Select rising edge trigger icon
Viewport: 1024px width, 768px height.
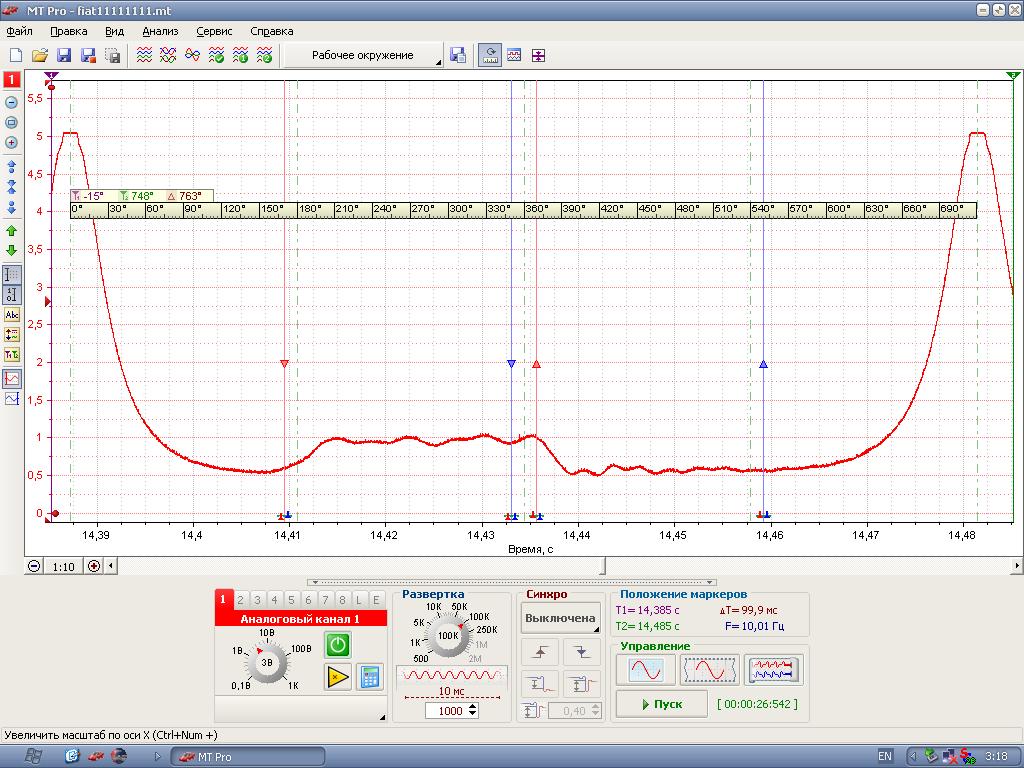coord(541,652)
